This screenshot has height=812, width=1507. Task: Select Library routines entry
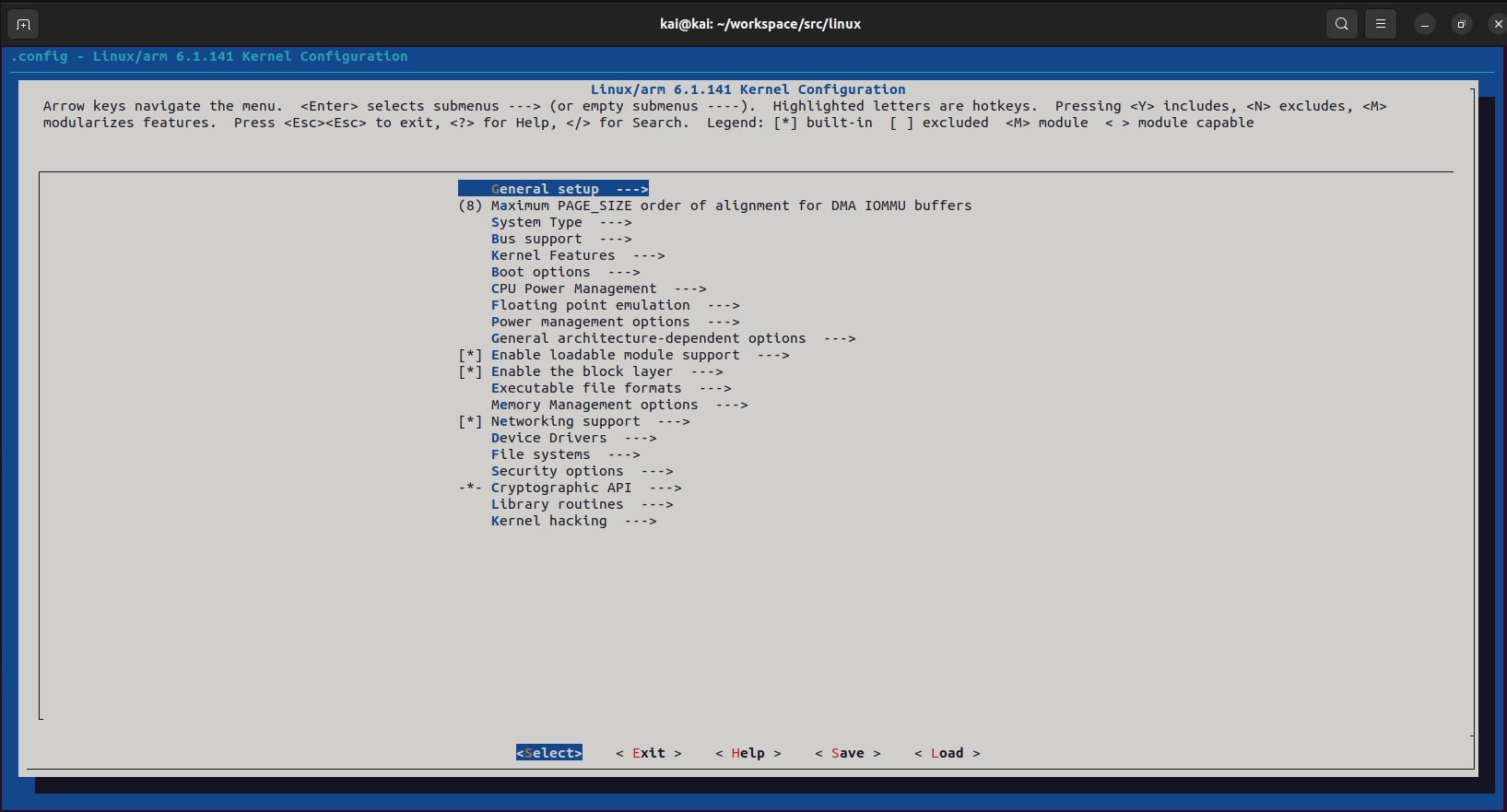pos(582,504)
